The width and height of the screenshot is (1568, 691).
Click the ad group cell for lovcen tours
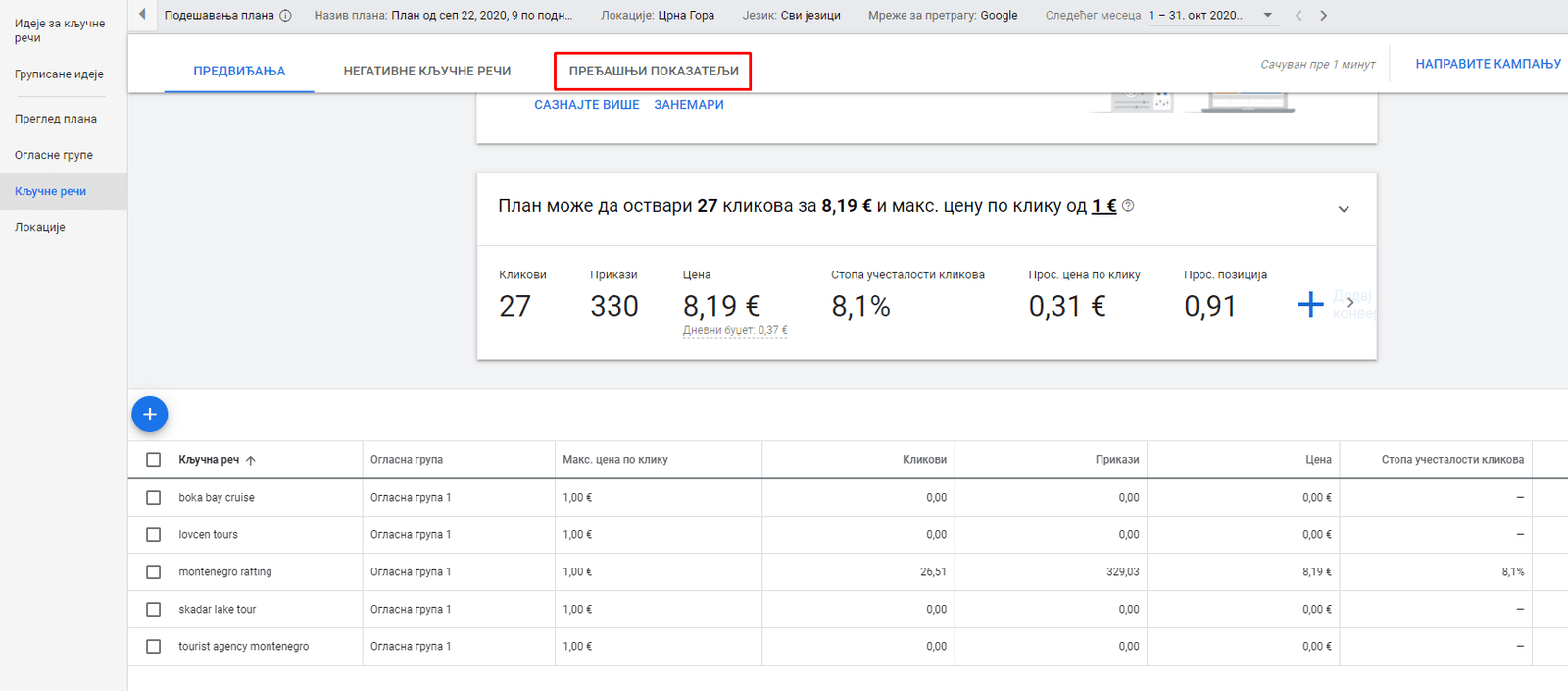point(411,535)
